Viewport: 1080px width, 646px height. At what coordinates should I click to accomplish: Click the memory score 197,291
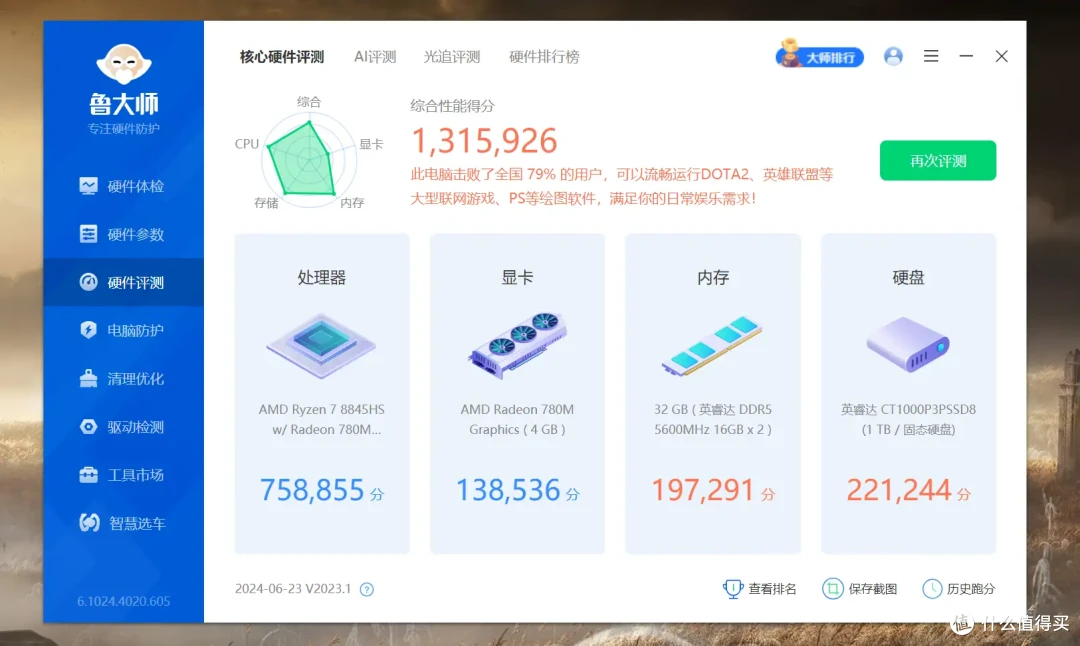click(703, 490)
